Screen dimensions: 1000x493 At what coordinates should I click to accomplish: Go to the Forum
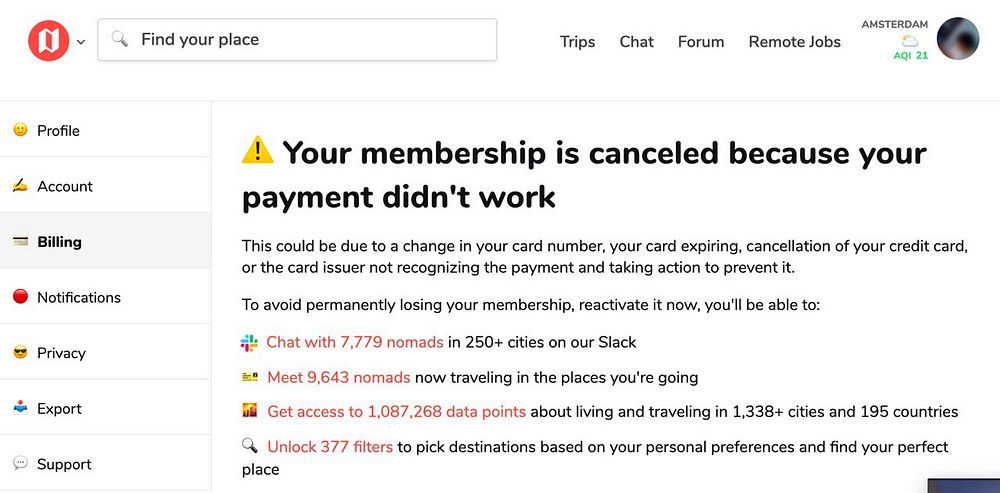pos(701,42)
